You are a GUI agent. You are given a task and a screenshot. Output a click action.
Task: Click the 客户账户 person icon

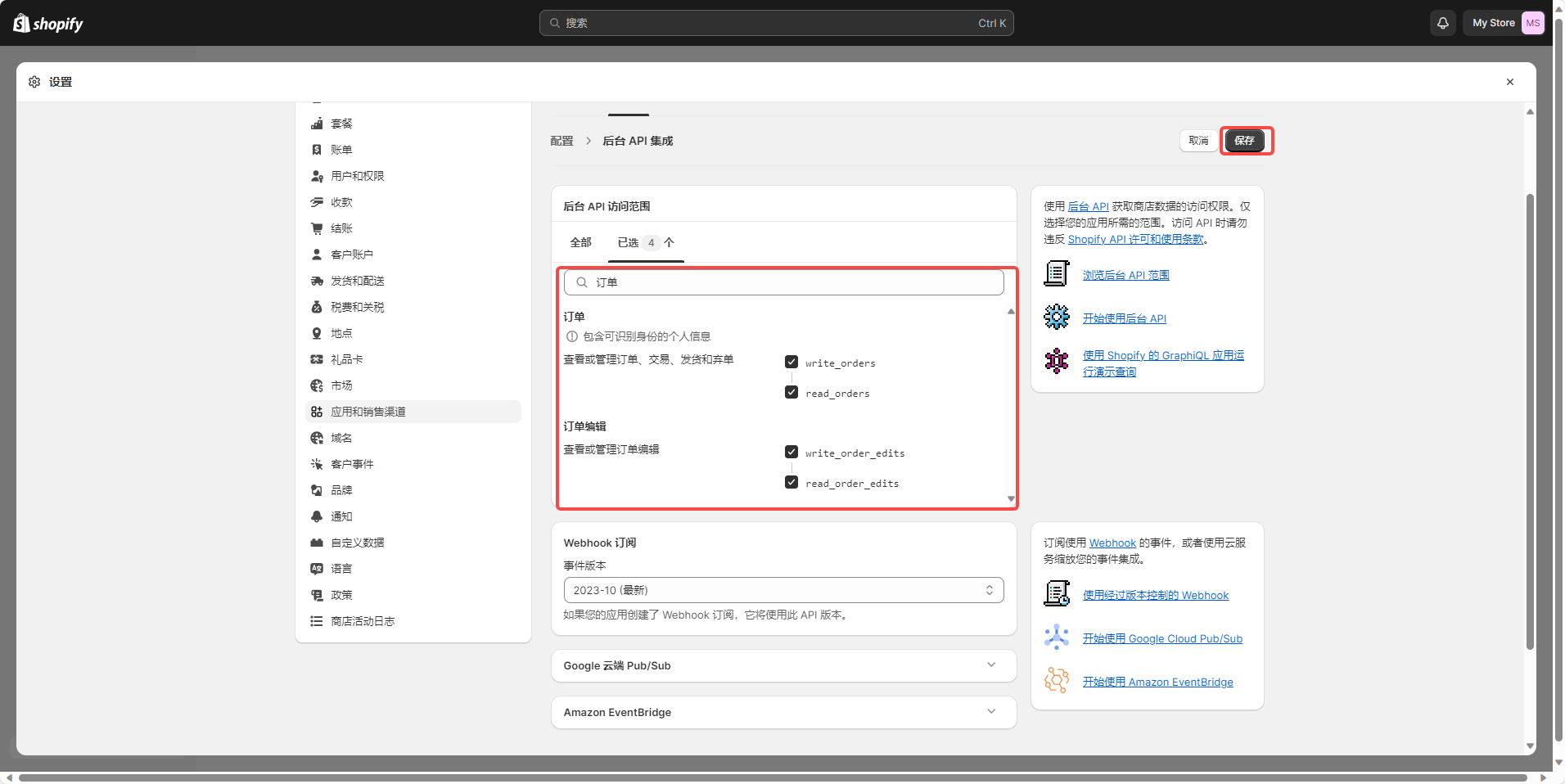click(x=317, y=255)
